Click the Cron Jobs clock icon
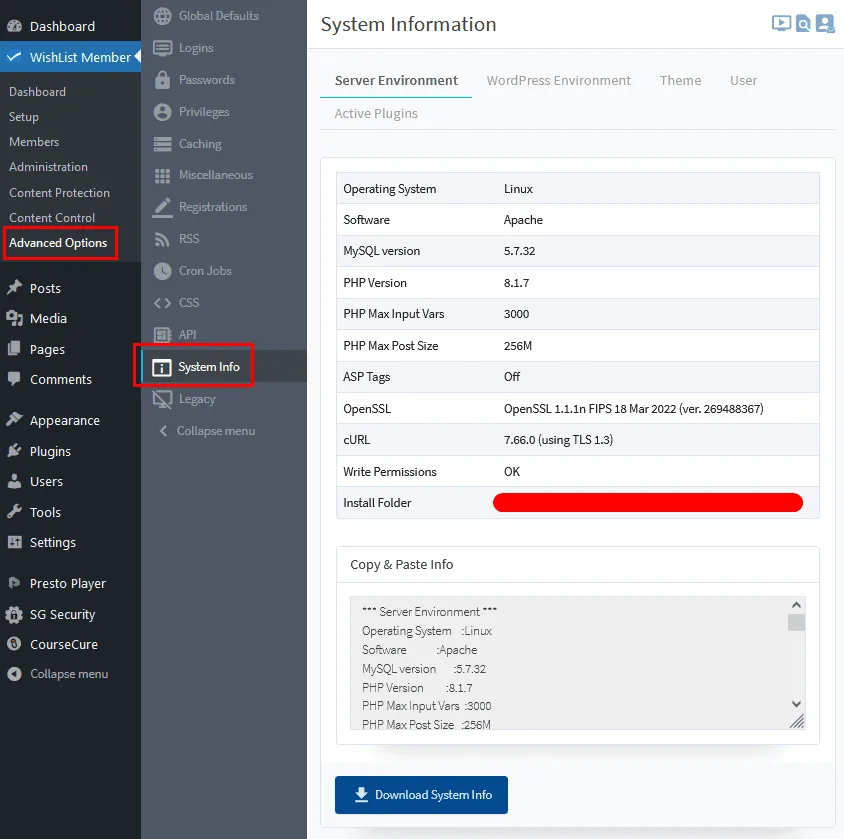The image size is (844, 839). coord(162,271)
